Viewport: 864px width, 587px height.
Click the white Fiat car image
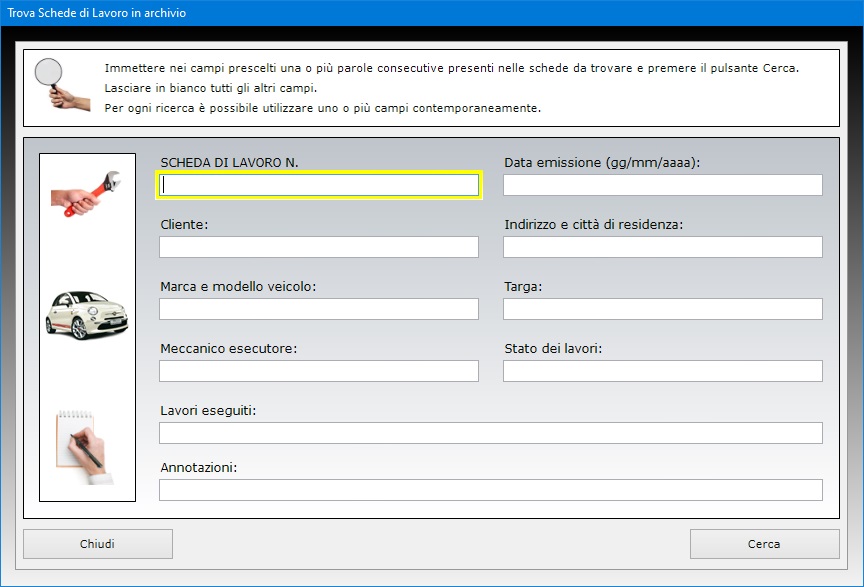[x=87, y=315]
